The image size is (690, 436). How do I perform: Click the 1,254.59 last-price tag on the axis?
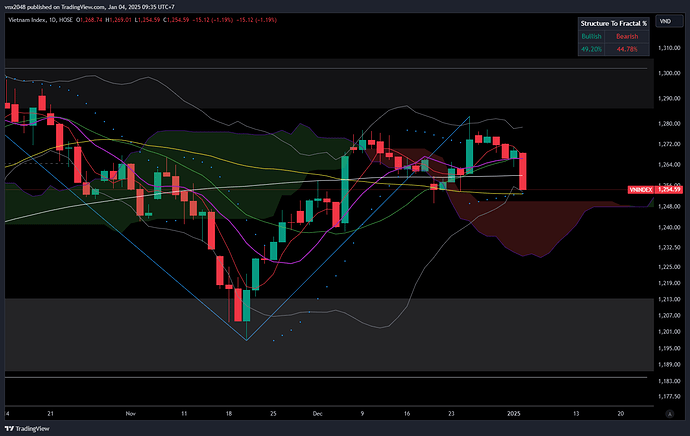[x=669, y=190]
